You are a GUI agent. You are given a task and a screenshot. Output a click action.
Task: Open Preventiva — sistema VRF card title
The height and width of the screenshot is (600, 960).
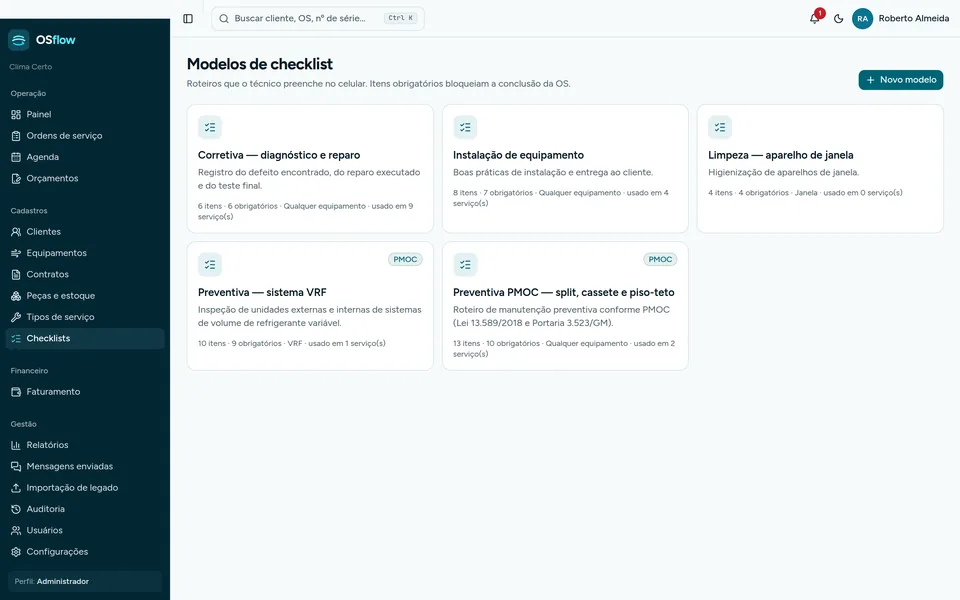[x=262, y=293]
